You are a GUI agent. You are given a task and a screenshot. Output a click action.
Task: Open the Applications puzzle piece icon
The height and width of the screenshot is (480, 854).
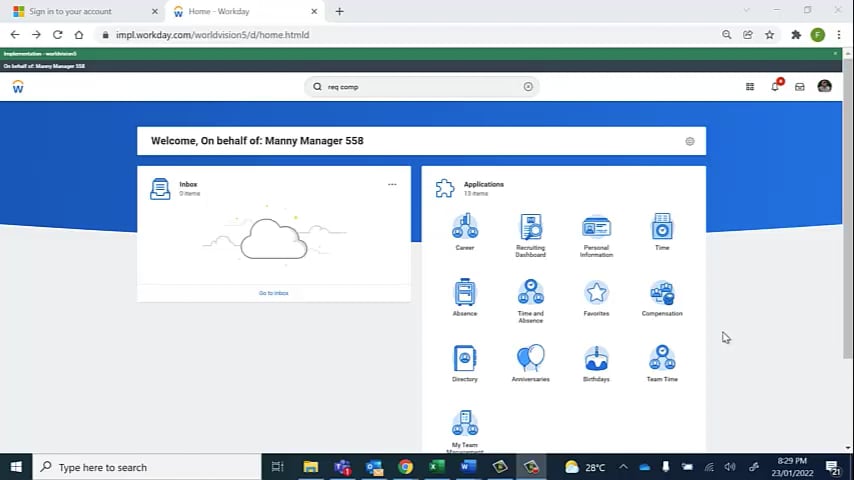(x=444, y=189)
